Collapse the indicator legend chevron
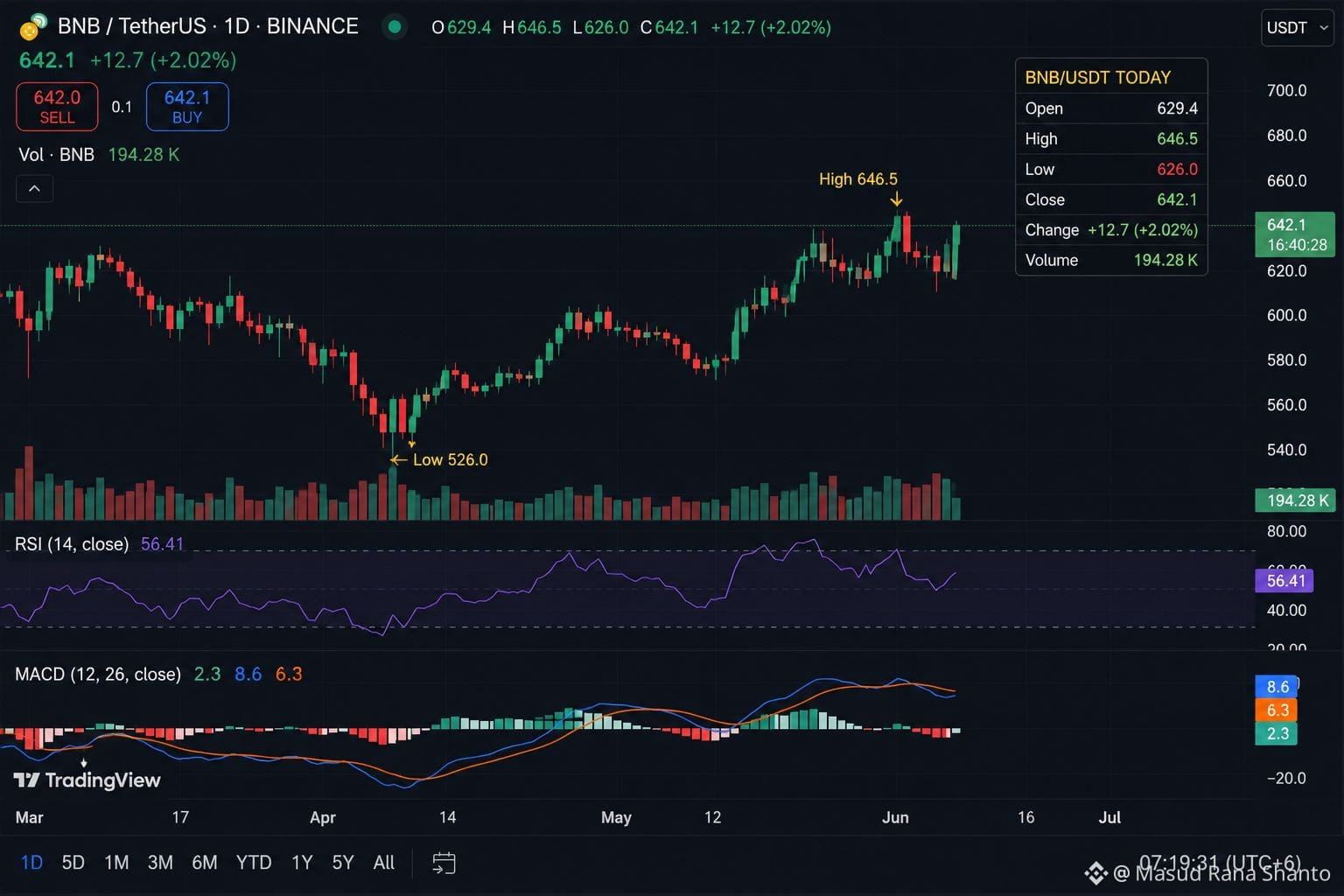 click(x=34, y=188)
